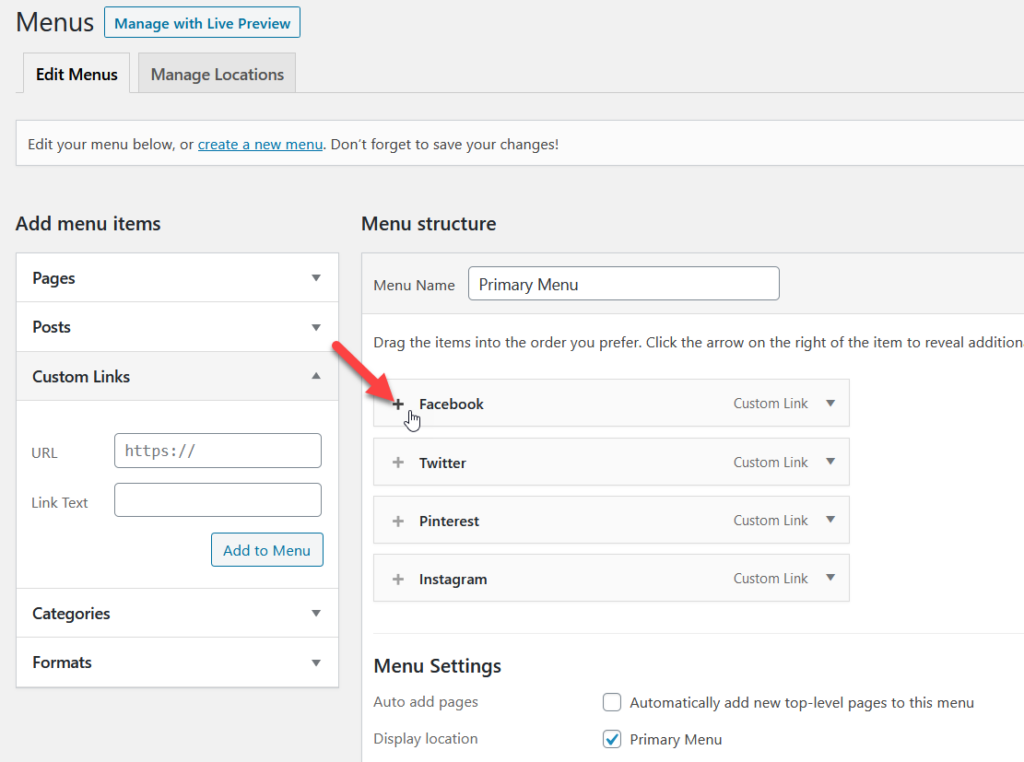The height and width of the screenshot is (762, 1024).
Task: Expand the Twitter menu item arrow
Action: [830, 461]
